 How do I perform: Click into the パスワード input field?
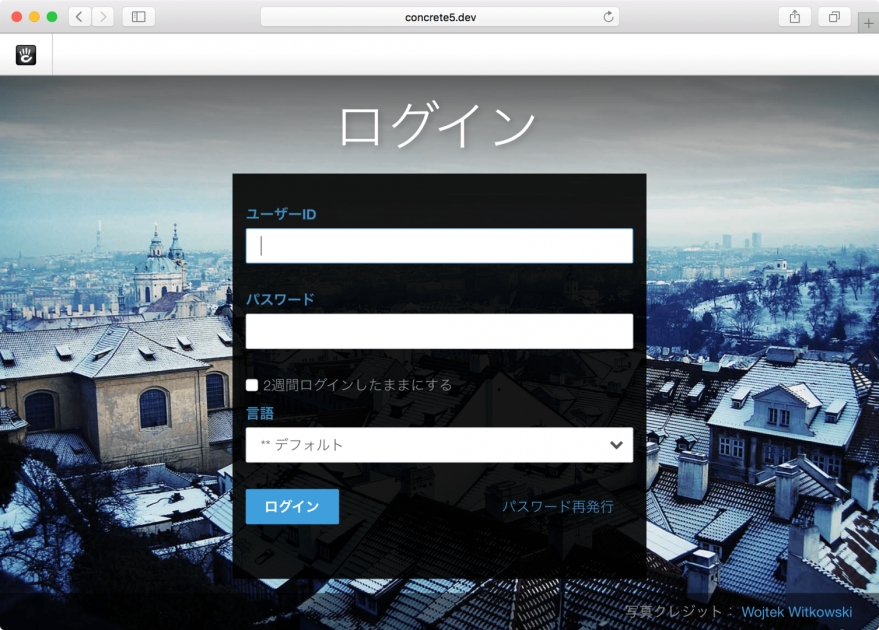click(x=439, y=331)
